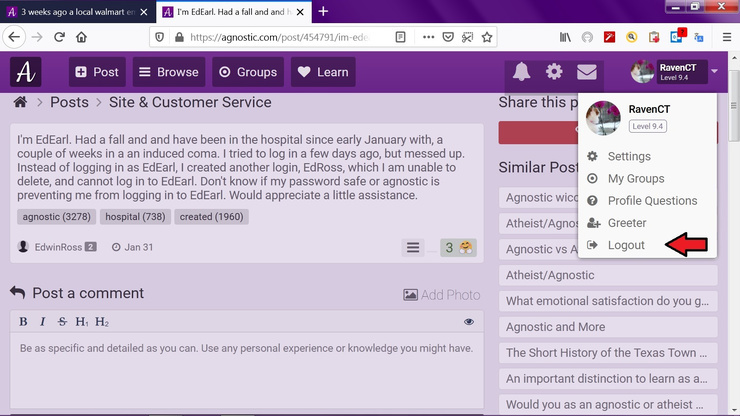Select Logout from the user menu

(x=626, y=245)
